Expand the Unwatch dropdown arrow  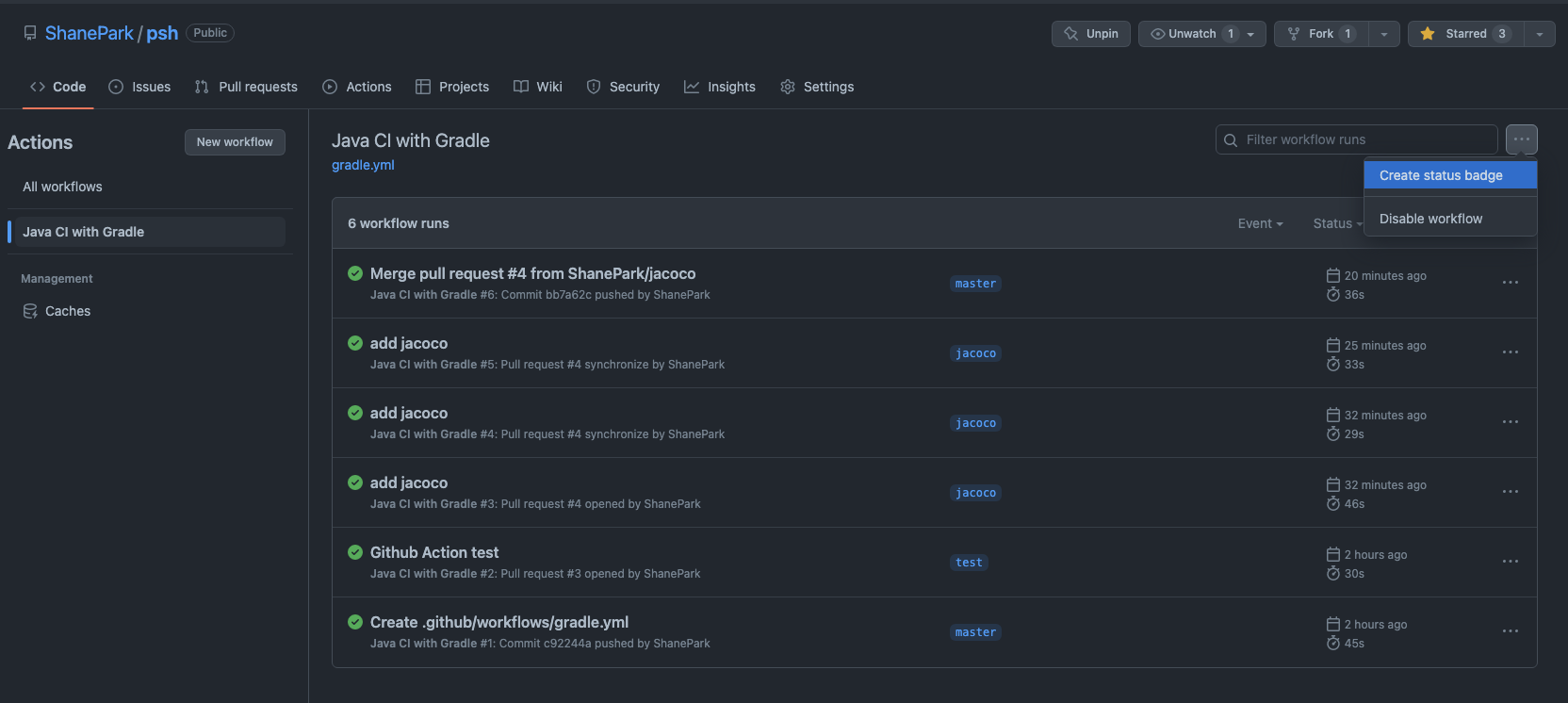tap(1251, 34)
